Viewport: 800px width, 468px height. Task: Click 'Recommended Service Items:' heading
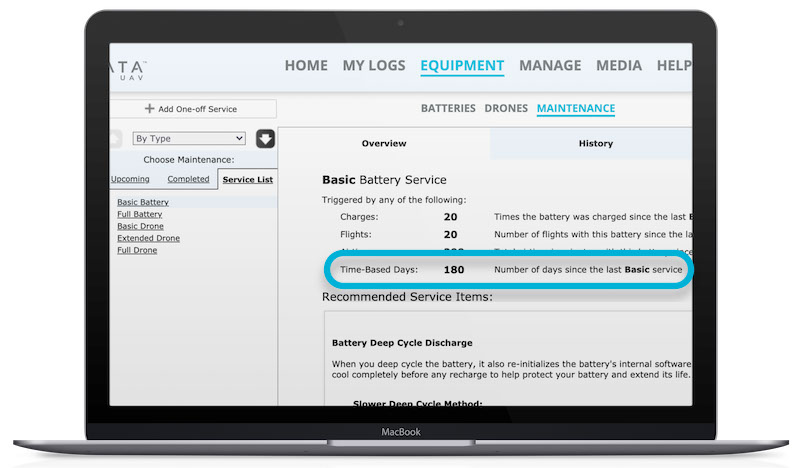407,297
